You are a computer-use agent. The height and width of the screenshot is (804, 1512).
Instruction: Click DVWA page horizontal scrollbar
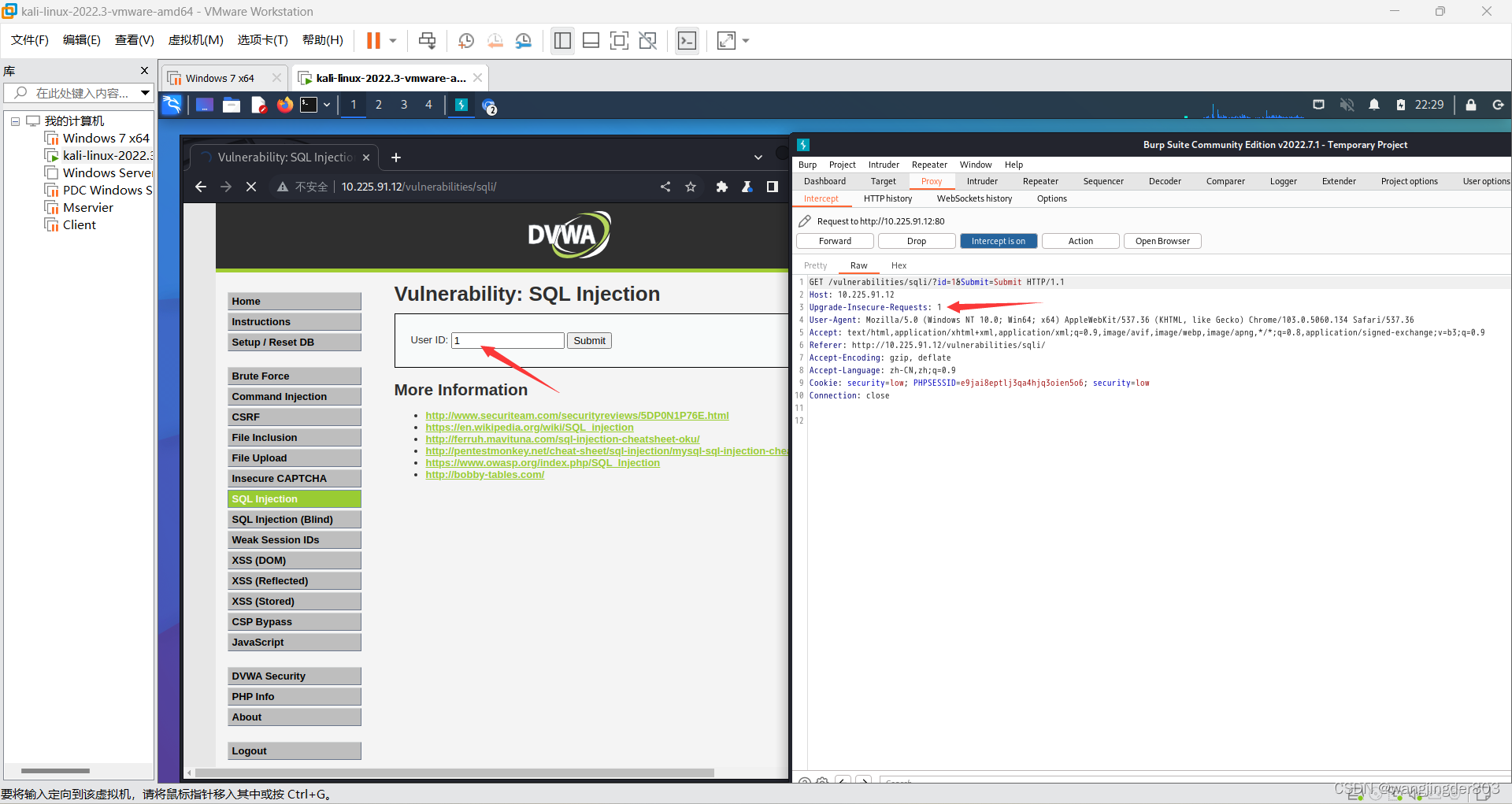(454, 773)
